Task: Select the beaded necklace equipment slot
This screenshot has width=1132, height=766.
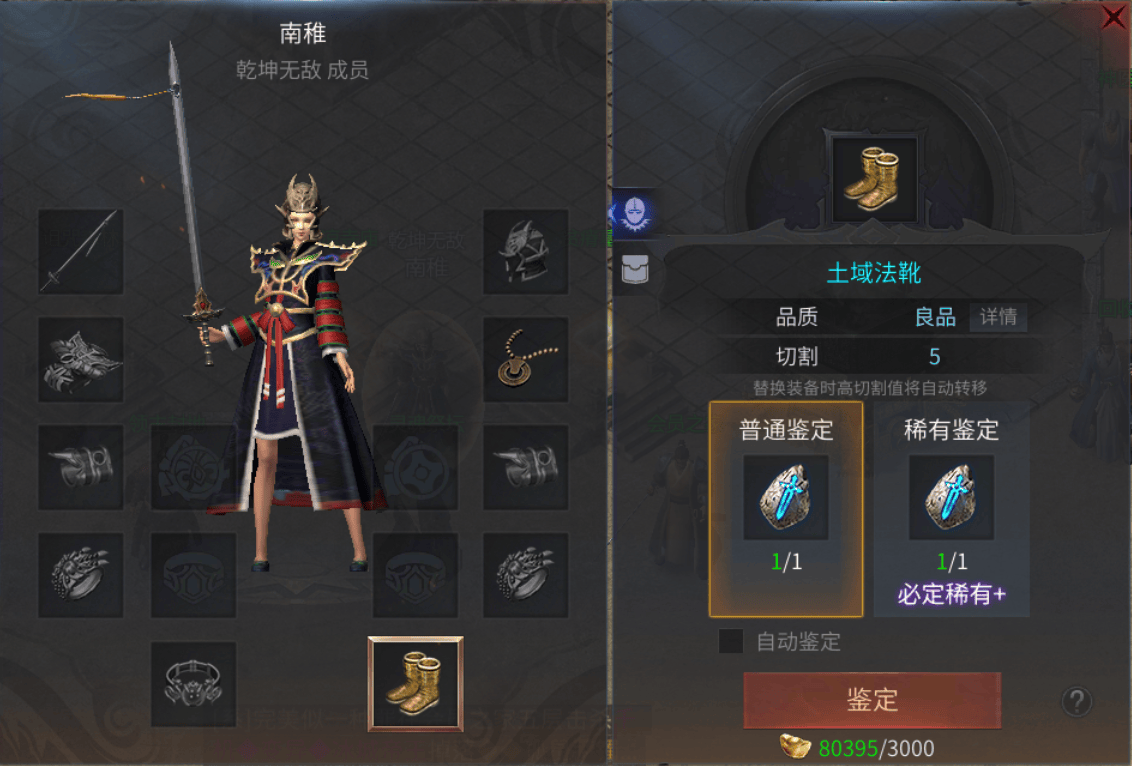Action: click(526, 360)
